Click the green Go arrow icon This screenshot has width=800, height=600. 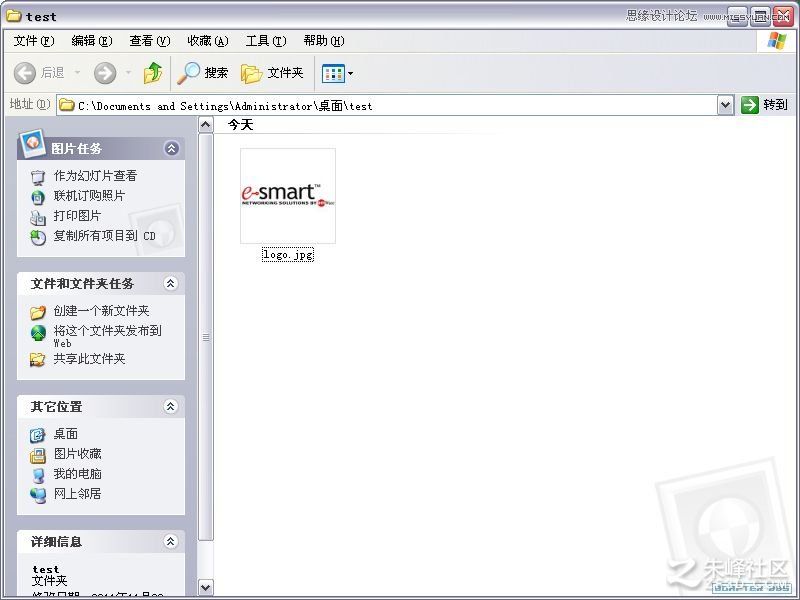749,105
